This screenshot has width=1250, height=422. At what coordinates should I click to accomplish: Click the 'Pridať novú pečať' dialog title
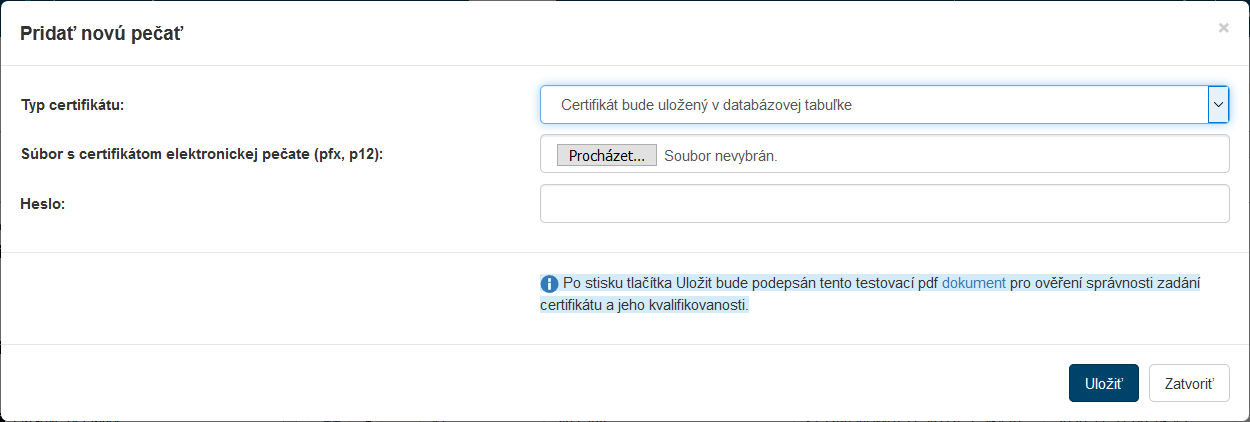tap(101, 34)
